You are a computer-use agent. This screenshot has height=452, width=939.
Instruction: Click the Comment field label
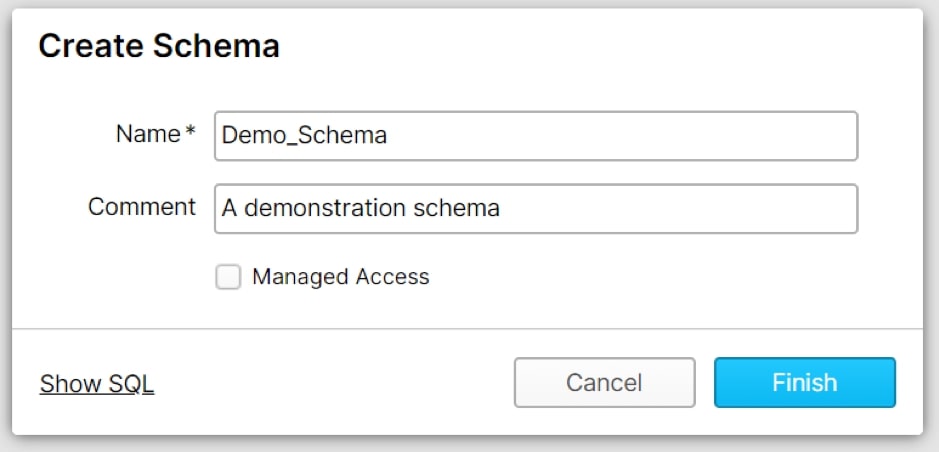tap(142, 207)
